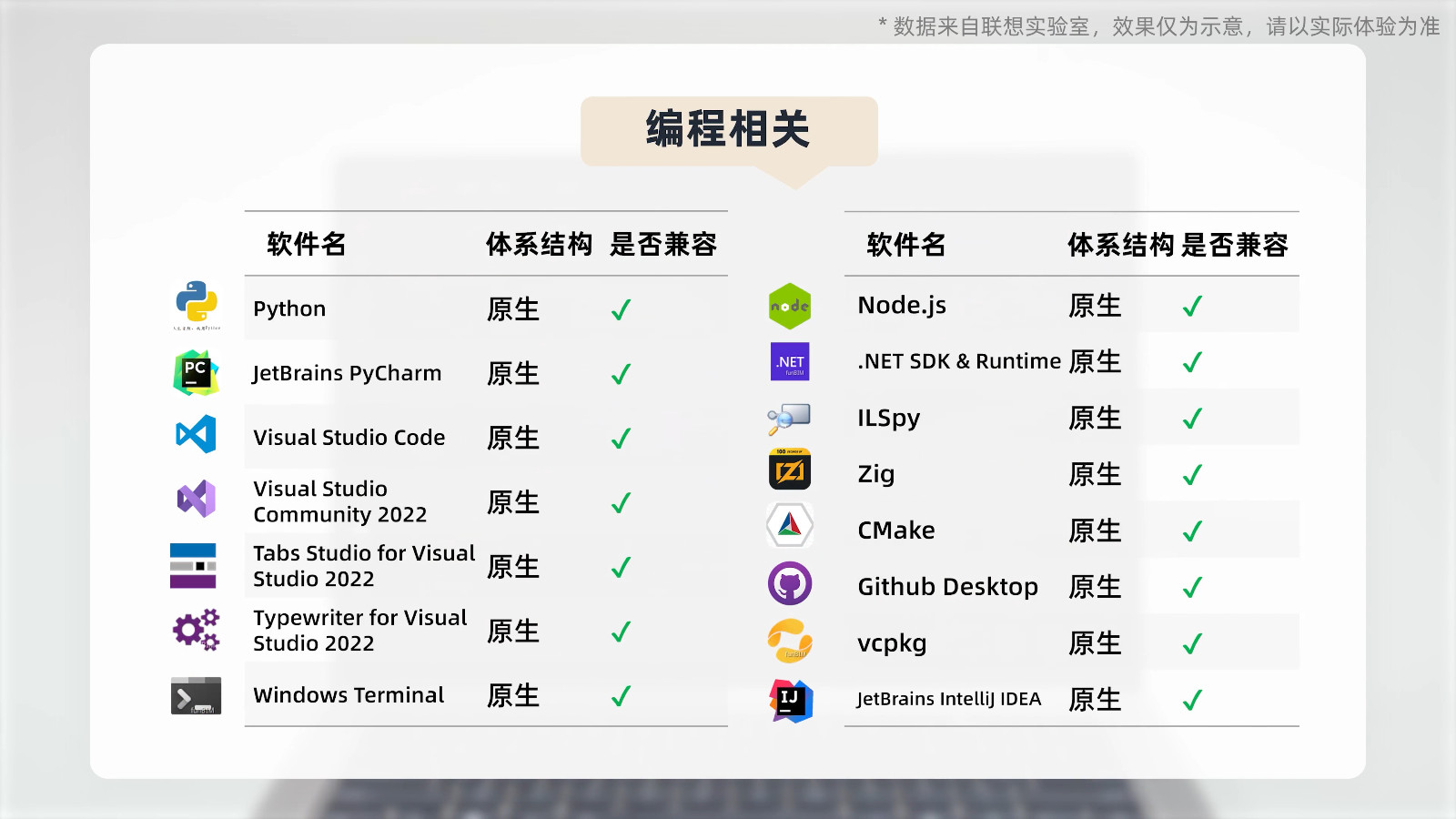
Task: Click the JetBrains IntelliJ IDEA icon
Action: point(790,700)
